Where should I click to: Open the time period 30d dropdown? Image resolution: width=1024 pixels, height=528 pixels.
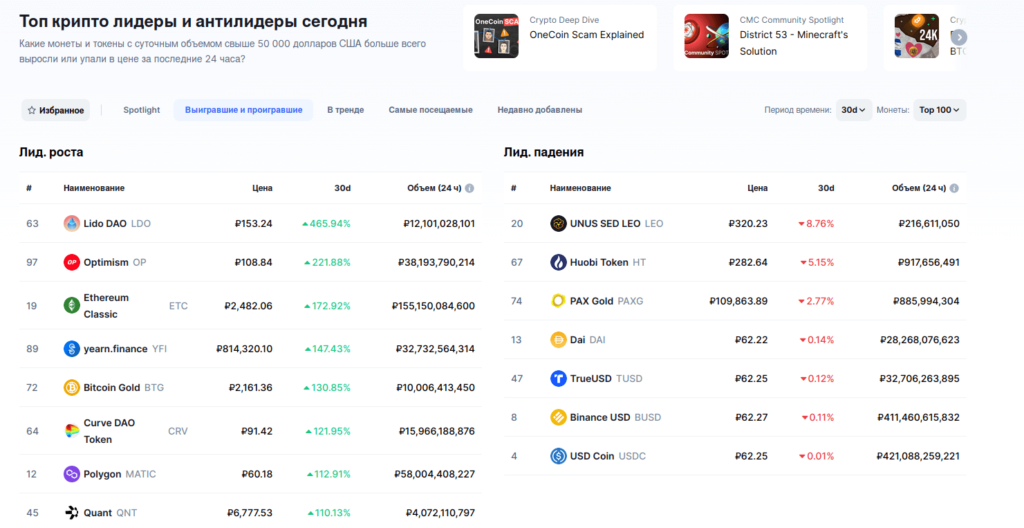tap(854, 110)
